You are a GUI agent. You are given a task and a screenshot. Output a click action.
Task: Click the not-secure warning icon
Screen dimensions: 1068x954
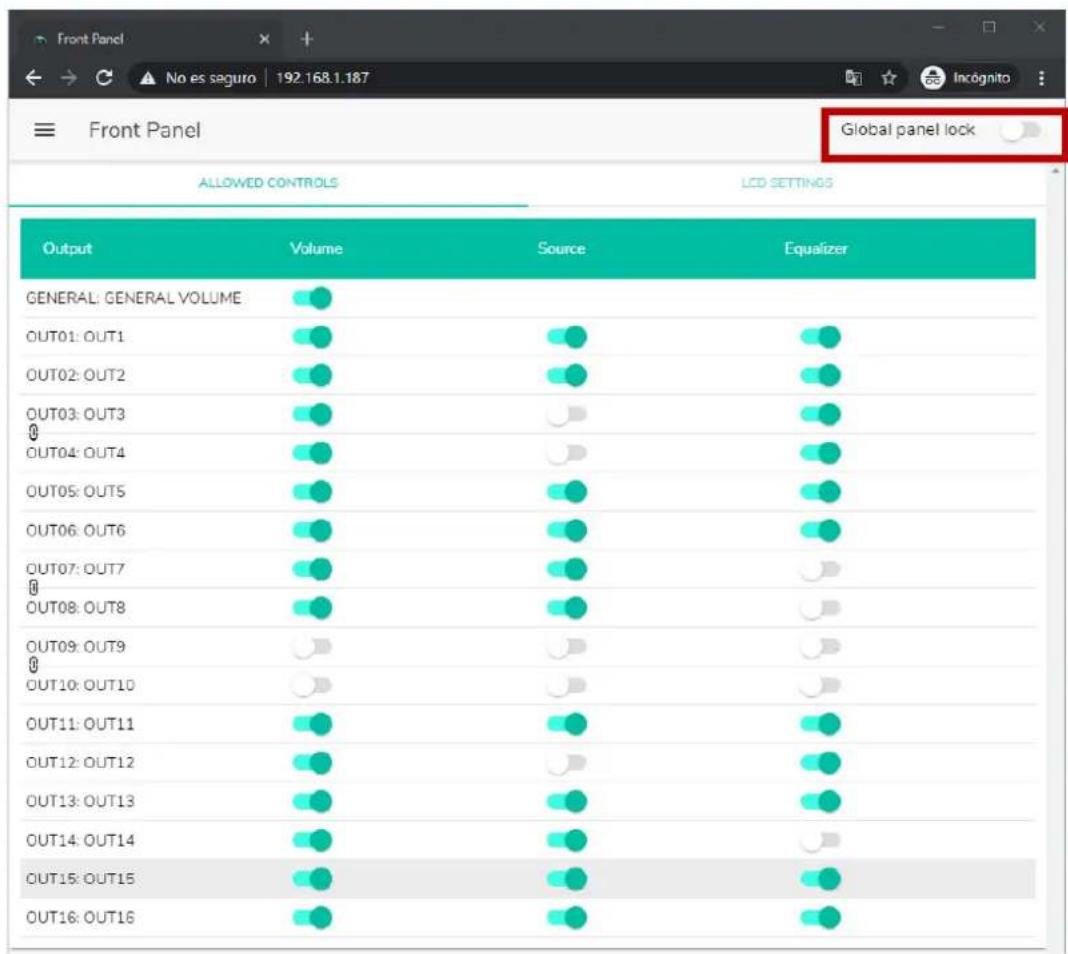148,78
